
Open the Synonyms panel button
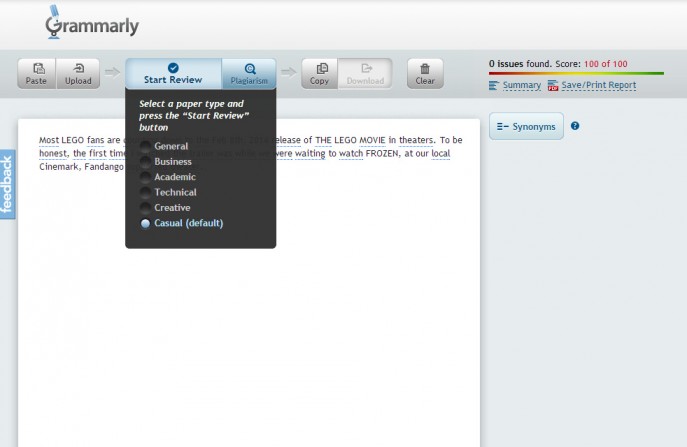[x=526, y=126]
